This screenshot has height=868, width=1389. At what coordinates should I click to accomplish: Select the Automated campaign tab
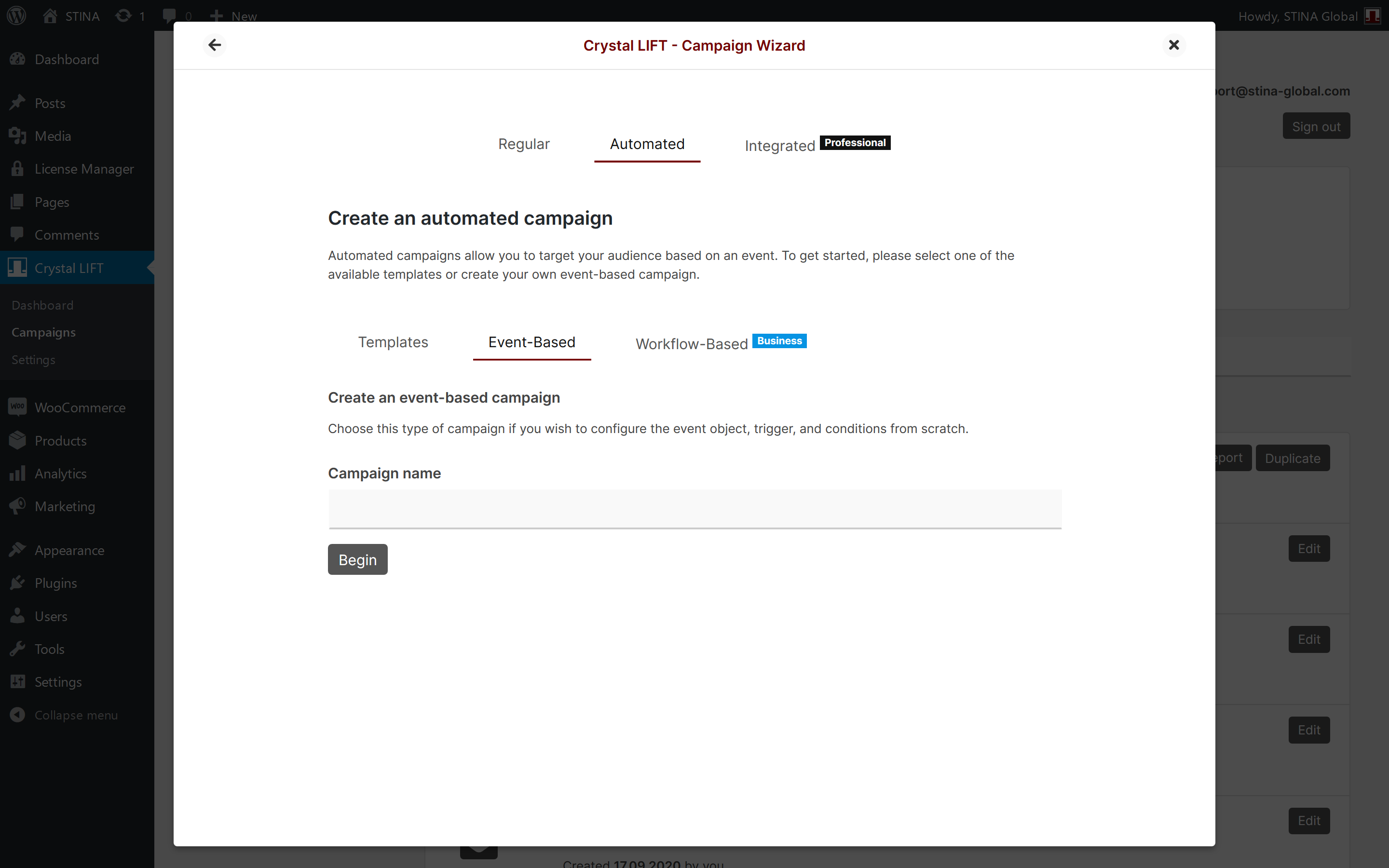[x=647, y=144]
